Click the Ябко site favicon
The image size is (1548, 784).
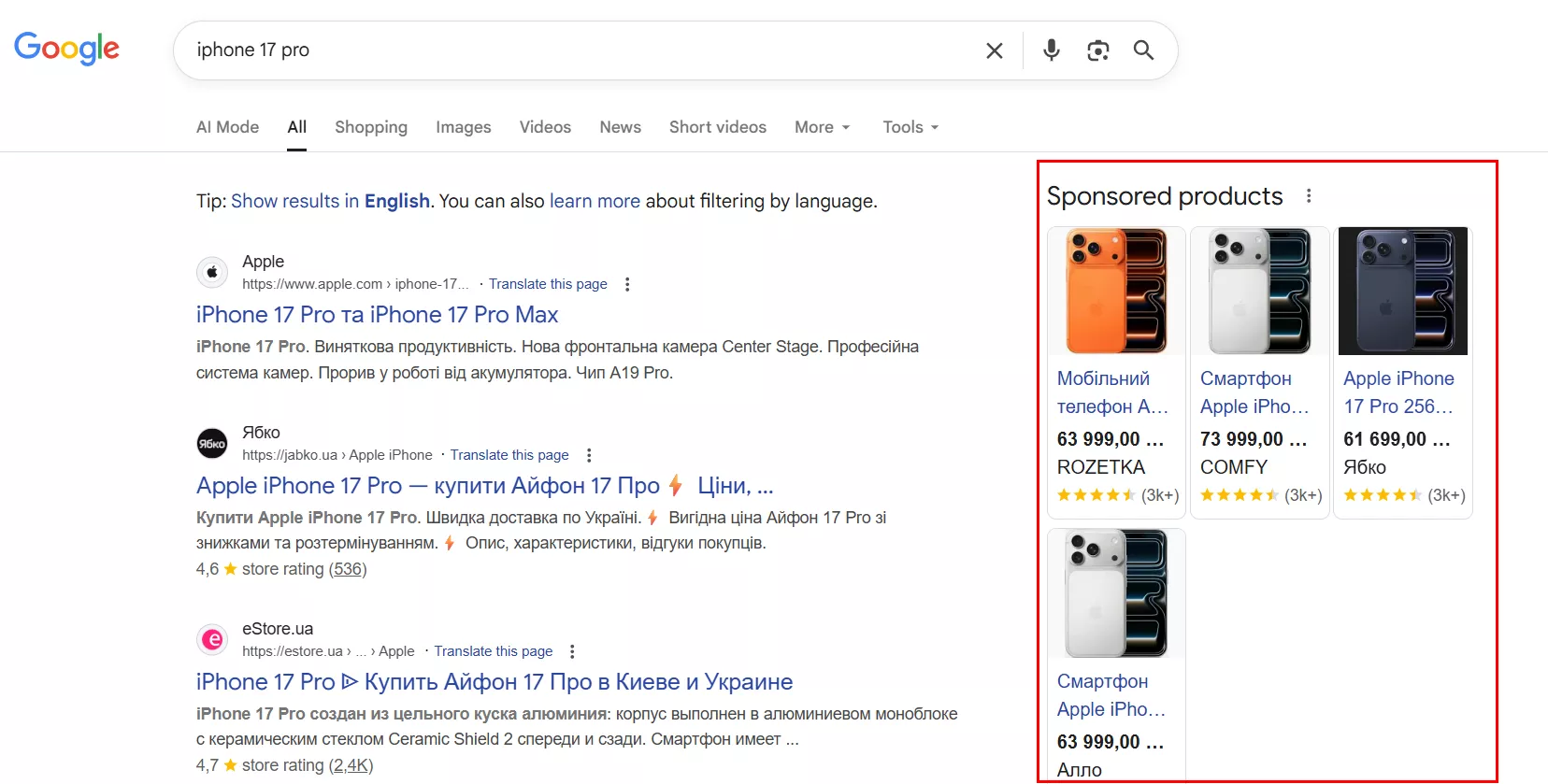(x=212, y=444)
